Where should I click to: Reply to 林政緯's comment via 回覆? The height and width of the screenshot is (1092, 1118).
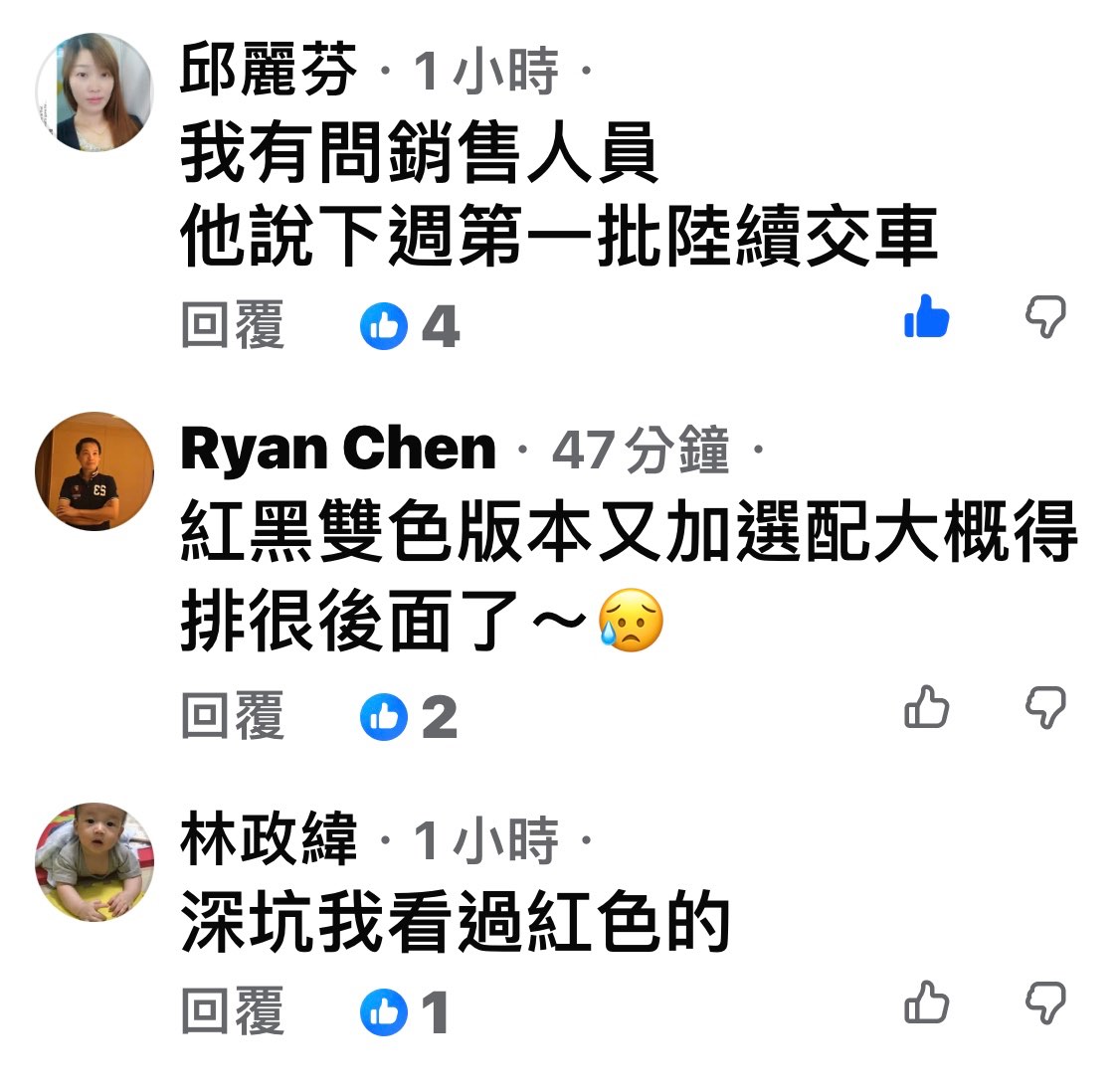pos(233,1010)
